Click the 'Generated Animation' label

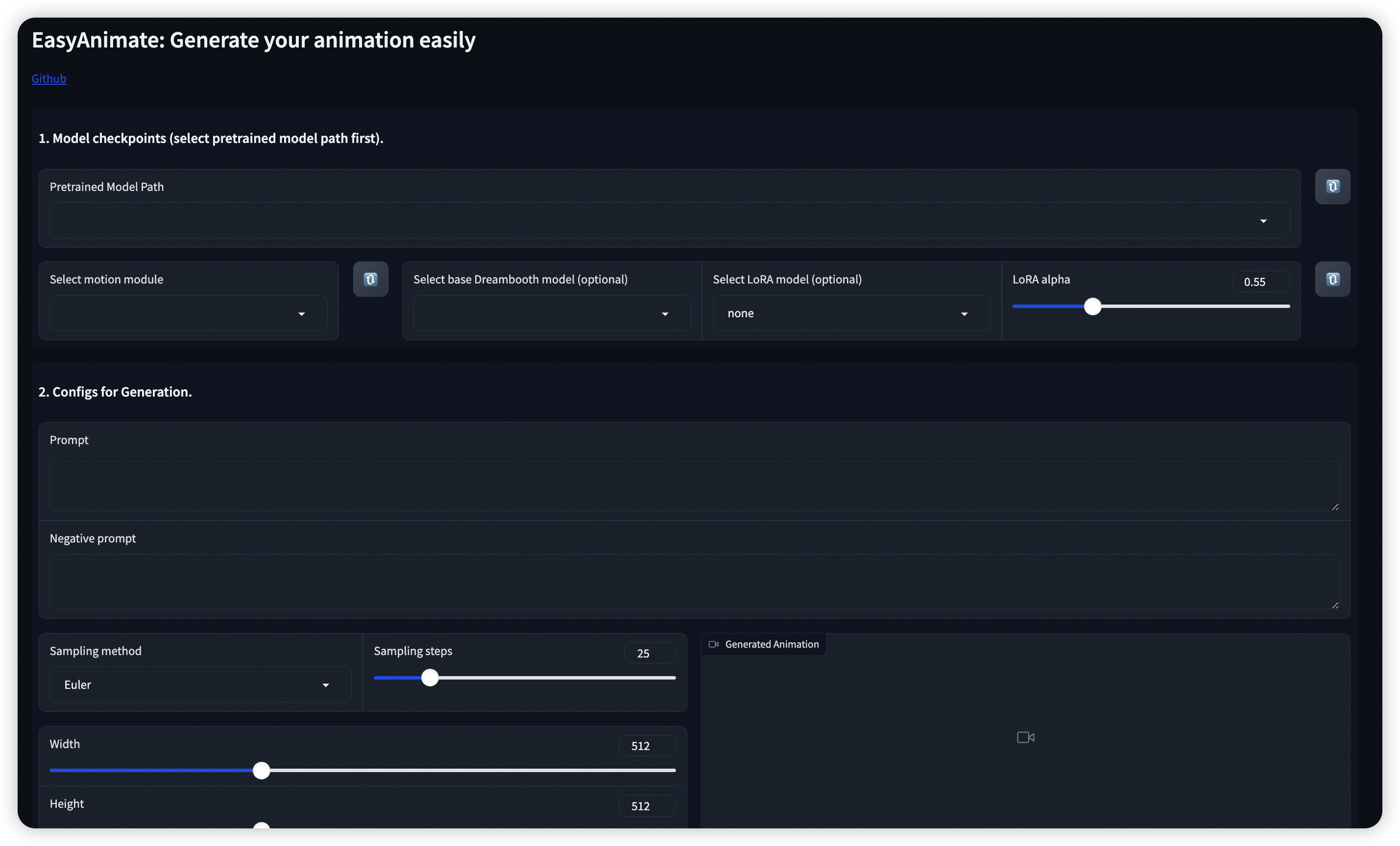(772, 644)
